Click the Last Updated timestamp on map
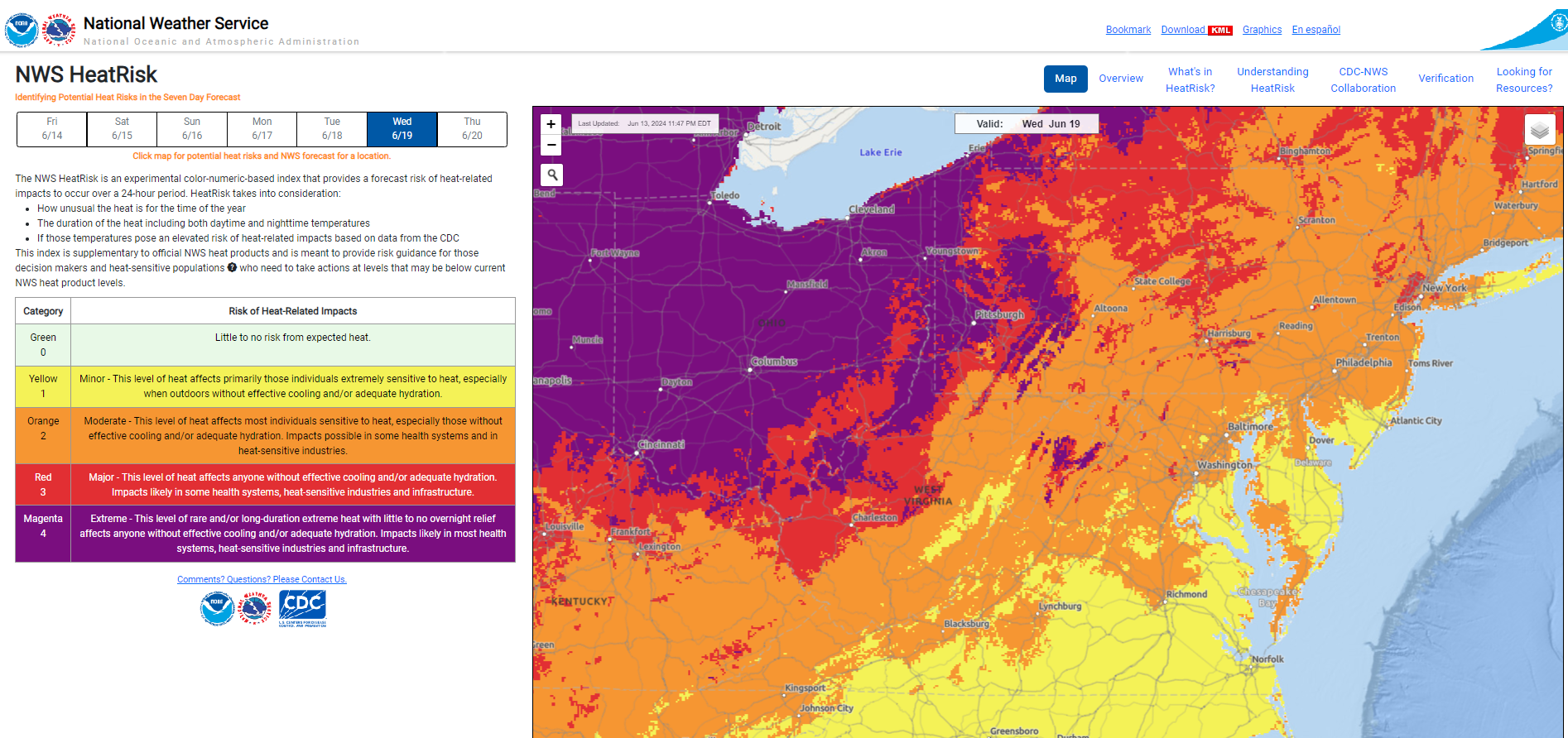The image size is (1568, 738). click(x=644, y=123)
